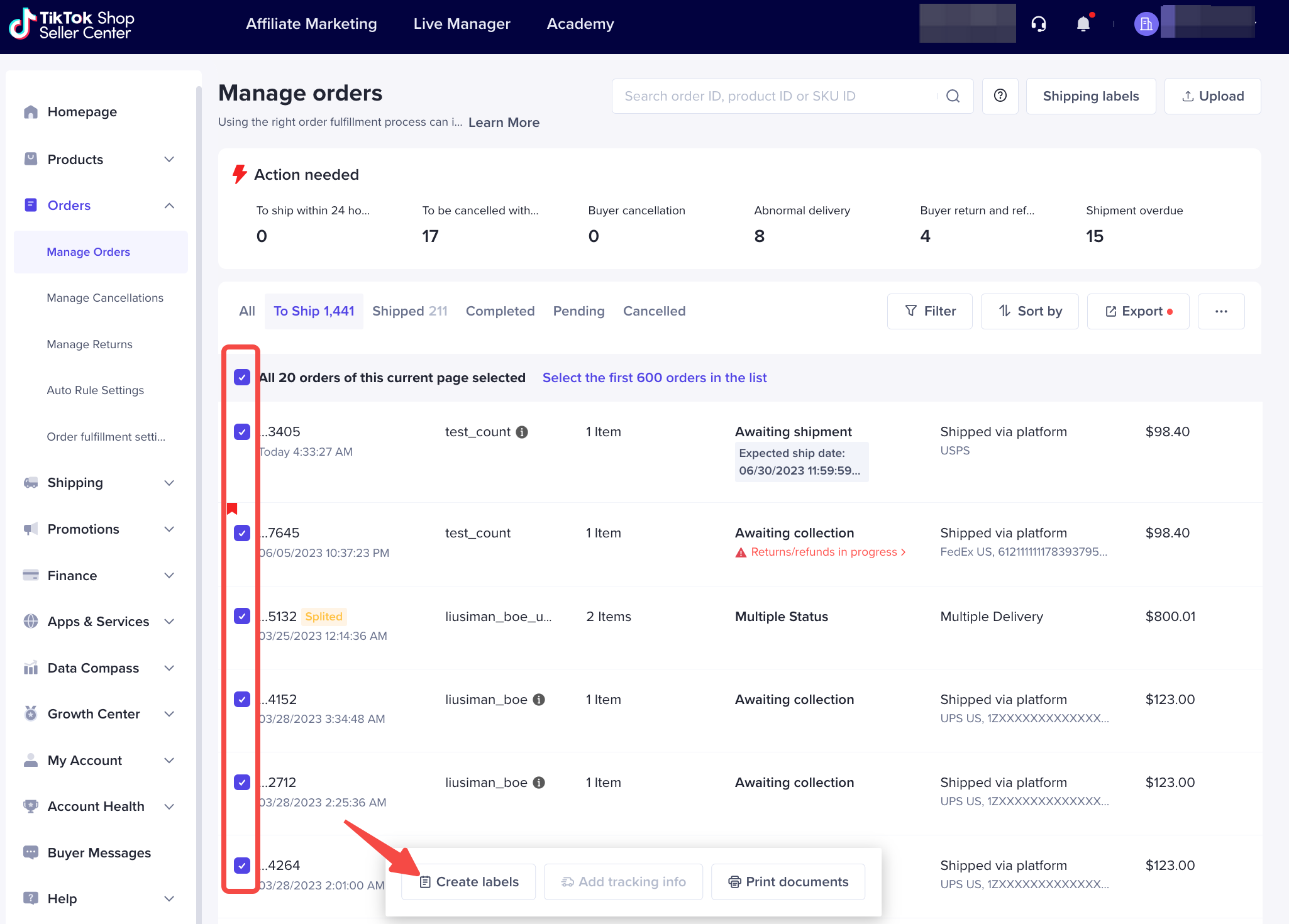Click the red flag on order 7645

click(x=232, y=508)
